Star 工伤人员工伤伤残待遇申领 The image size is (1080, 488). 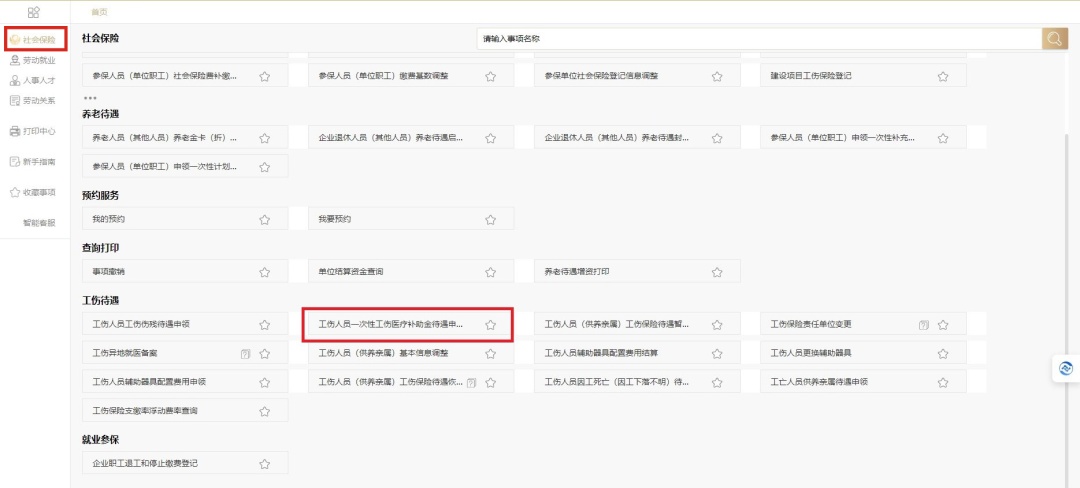(x=264, y=325)
